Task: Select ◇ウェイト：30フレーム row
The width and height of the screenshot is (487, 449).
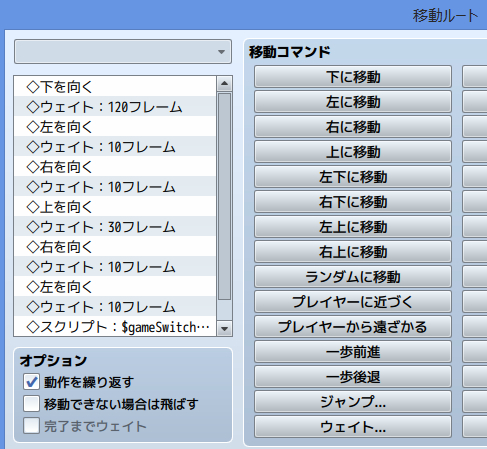Action: tap(115, 227)
